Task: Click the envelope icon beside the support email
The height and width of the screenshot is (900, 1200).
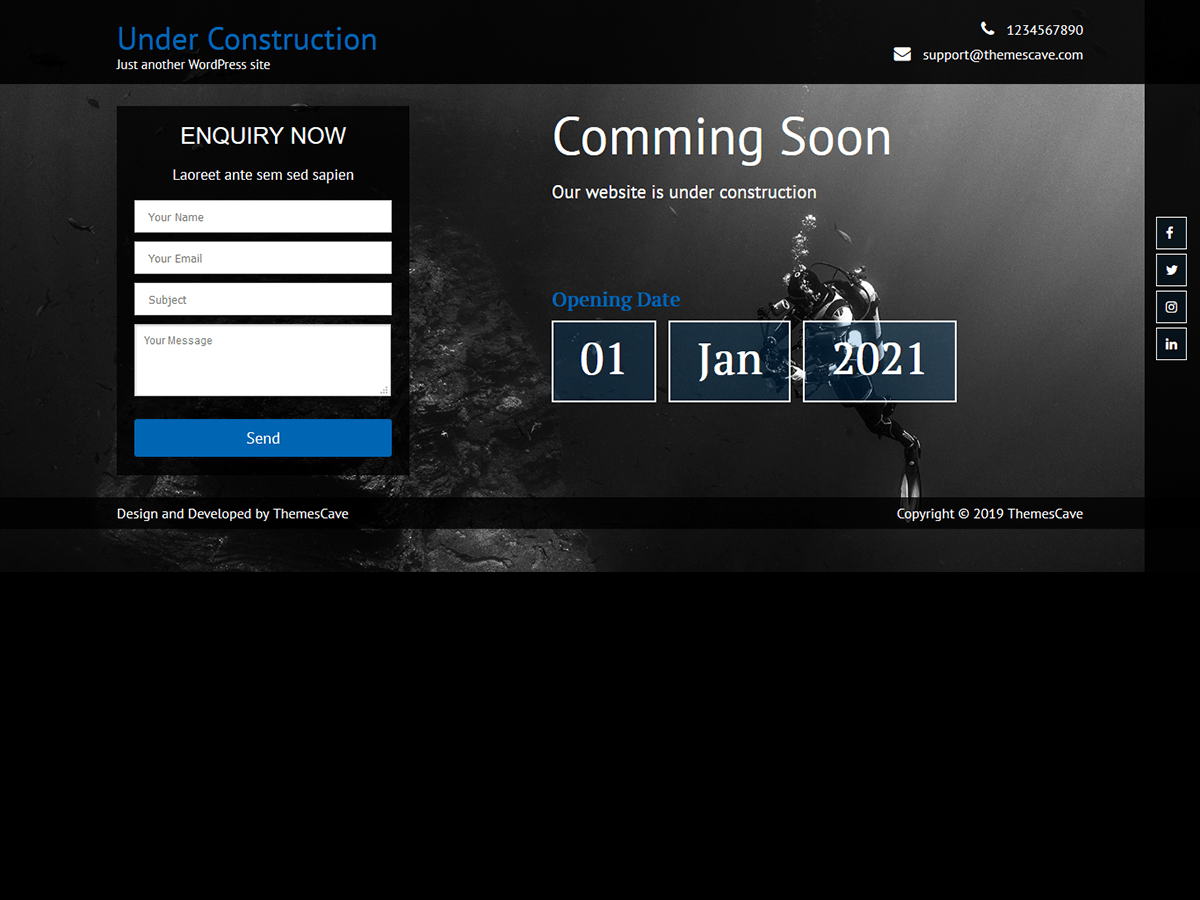Action: pyautogui.click(x=901, y=54)
